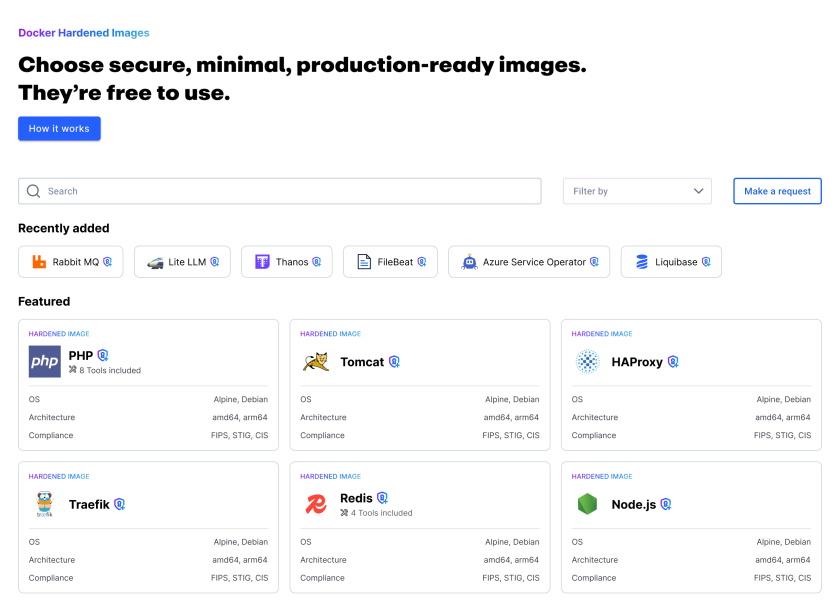
Task: Click the Node.js hexagon logo
Action: click(587, 504)
